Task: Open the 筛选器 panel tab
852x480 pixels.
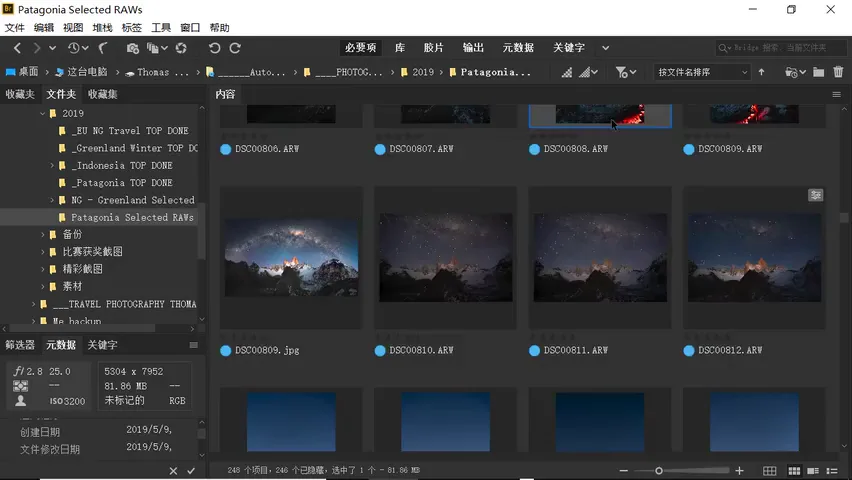Action: [20, 345]
